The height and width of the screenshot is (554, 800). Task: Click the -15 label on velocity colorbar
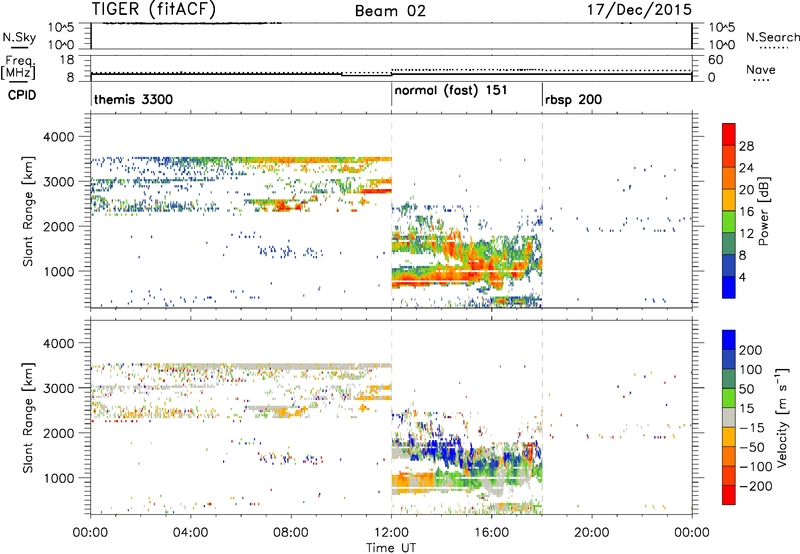752,428
